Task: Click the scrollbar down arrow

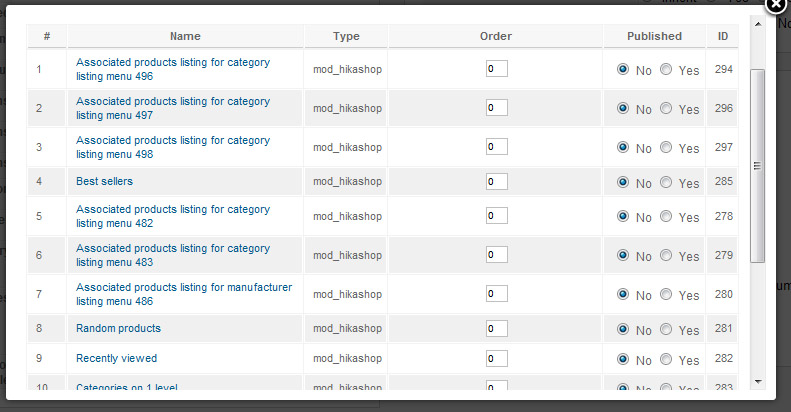Action: click(x=758, y=382)
